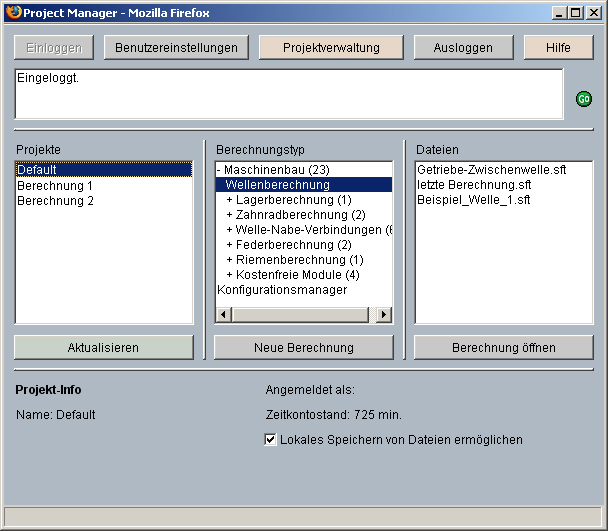Open Benutzereinstellungen settings
This screenshot has height=531, width=608.
tap(176, 47)
